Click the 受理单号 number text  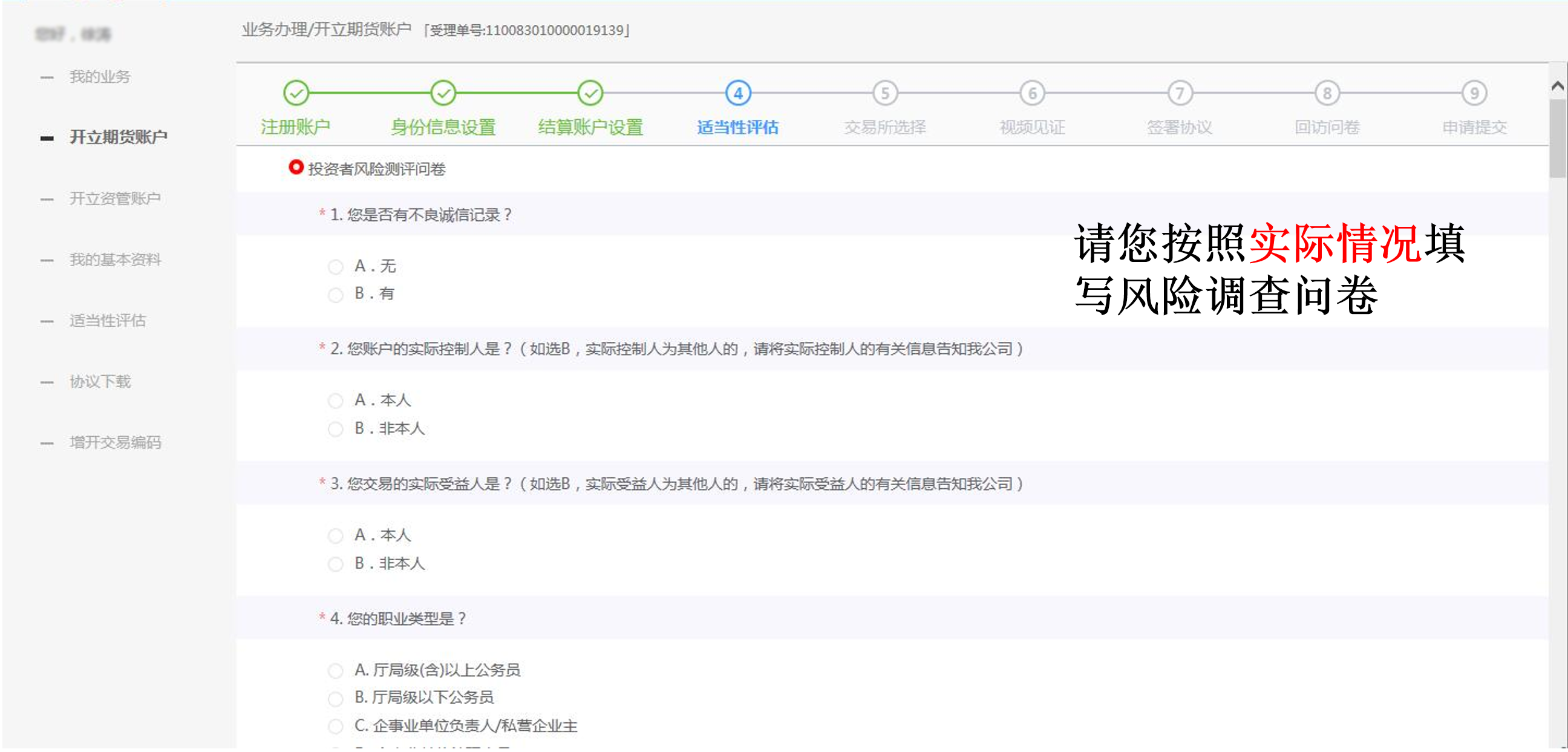point(527,30)
